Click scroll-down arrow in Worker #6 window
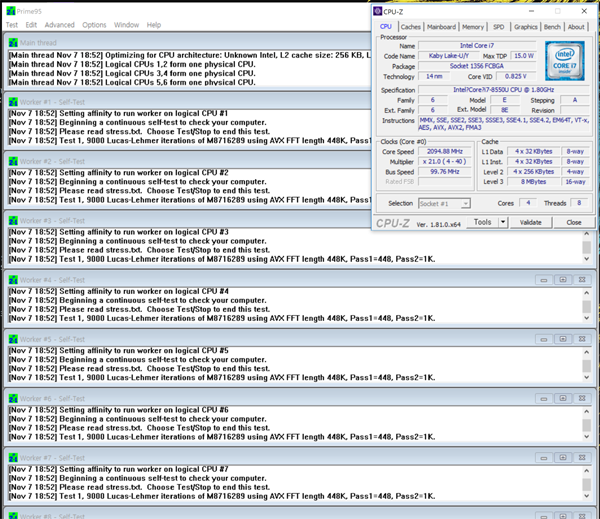 pos(587,437)
